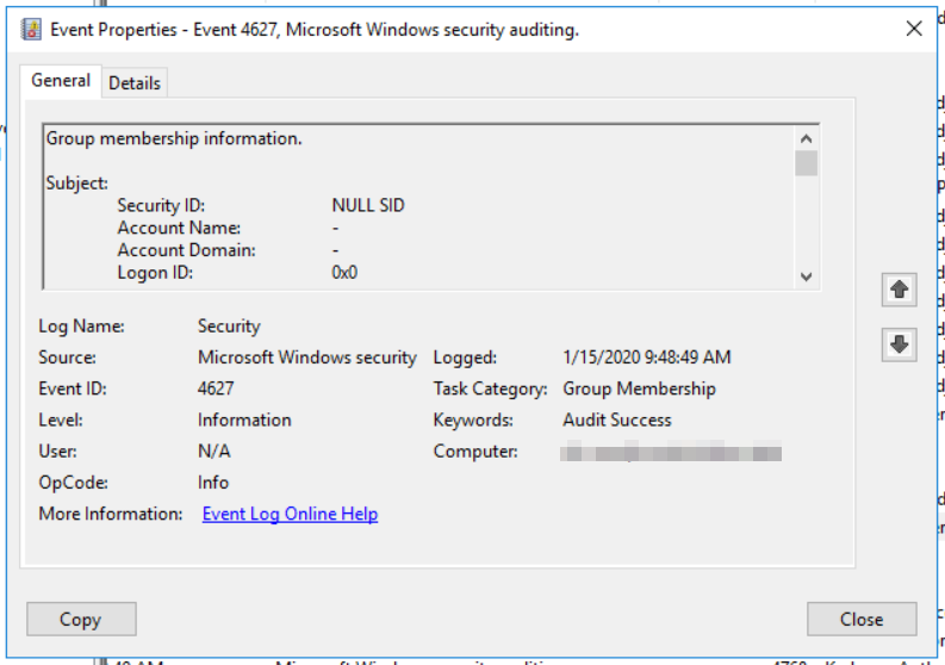The height and width of the screenshot is (665, 945).
Task: Click the Close button at the bottom right
Action: [x=861, y=619]
